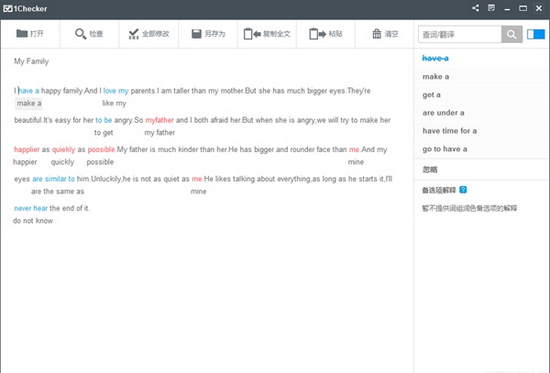Viewport: 550px width, 373px height.
Task: Click the red 'me' after 'face than'
Action: point(354,150)
